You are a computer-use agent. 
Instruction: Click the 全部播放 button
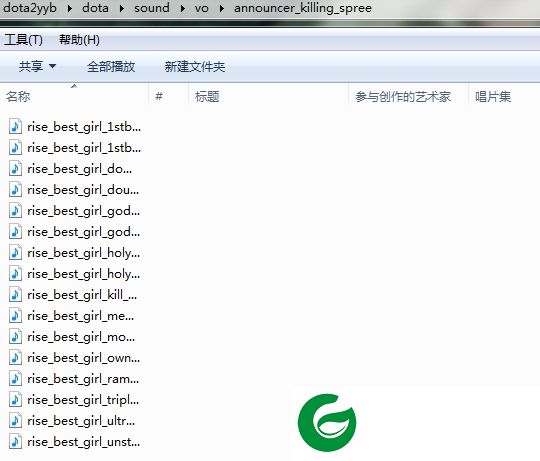111,66
